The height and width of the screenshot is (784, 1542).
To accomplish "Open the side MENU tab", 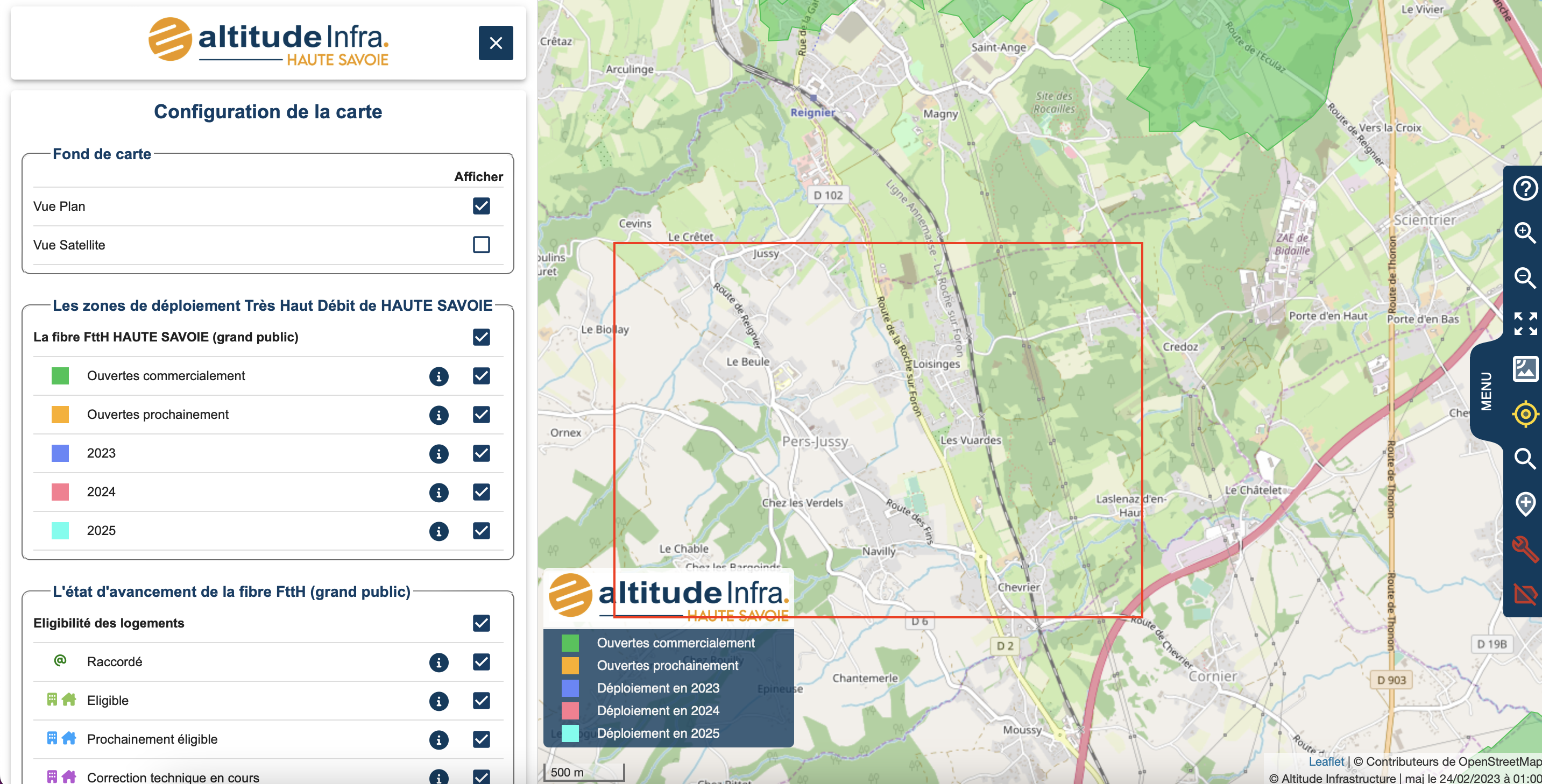I will [1486, 391].
